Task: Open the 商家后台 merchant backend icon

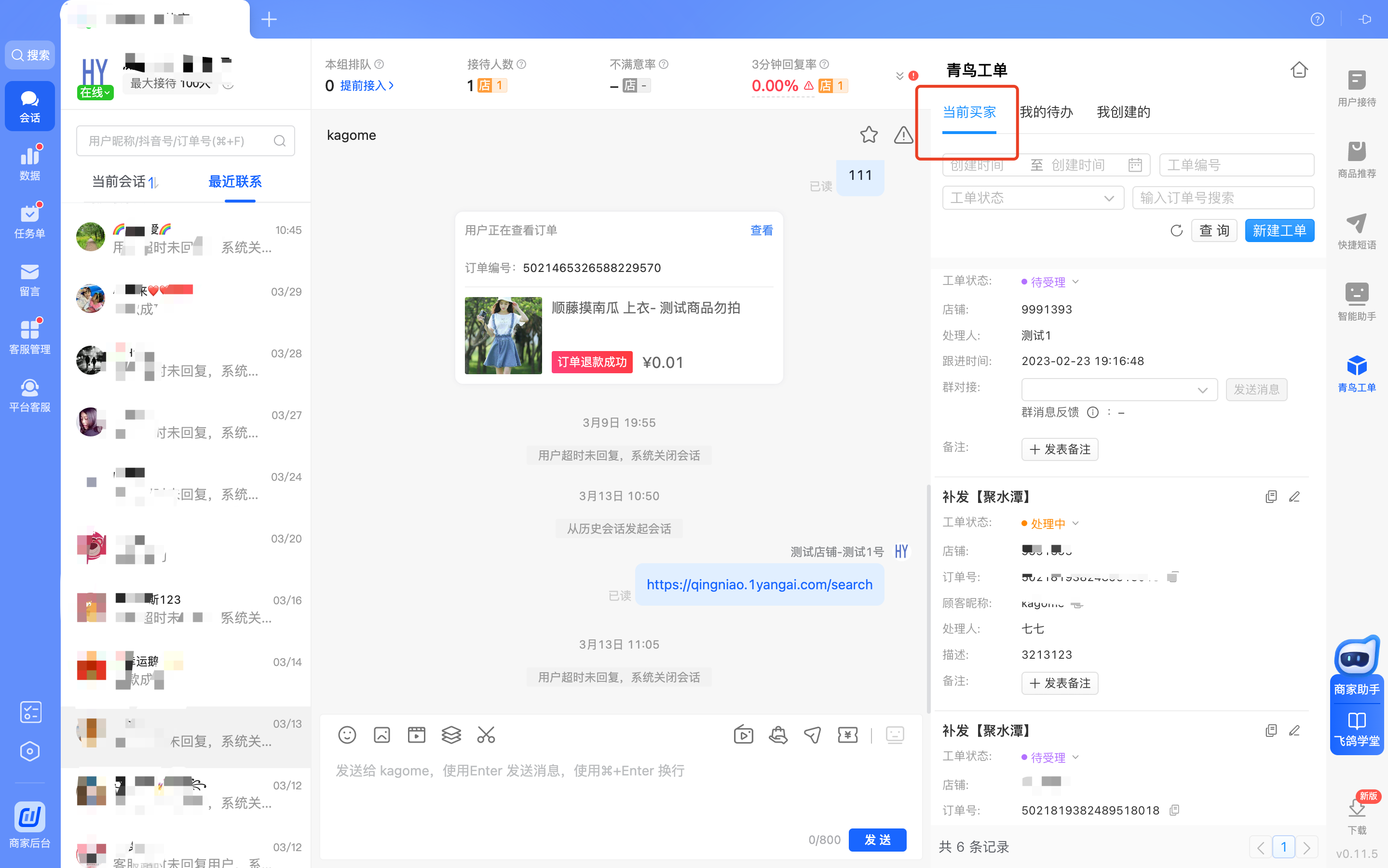Action: (30, 825)
